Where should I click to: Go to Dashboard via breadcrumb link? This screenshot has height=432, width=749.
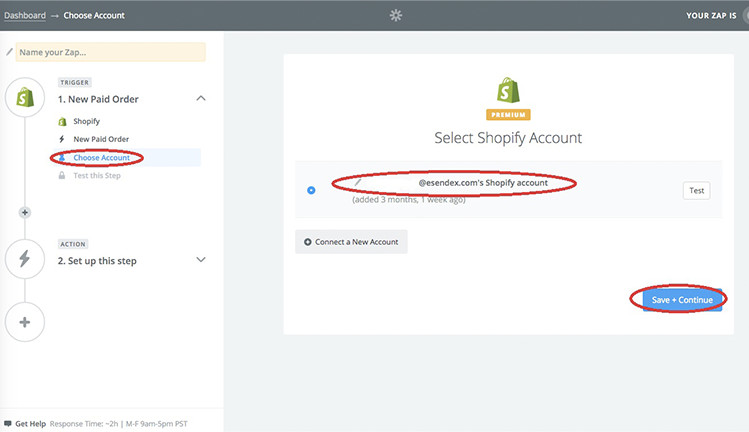25,16
